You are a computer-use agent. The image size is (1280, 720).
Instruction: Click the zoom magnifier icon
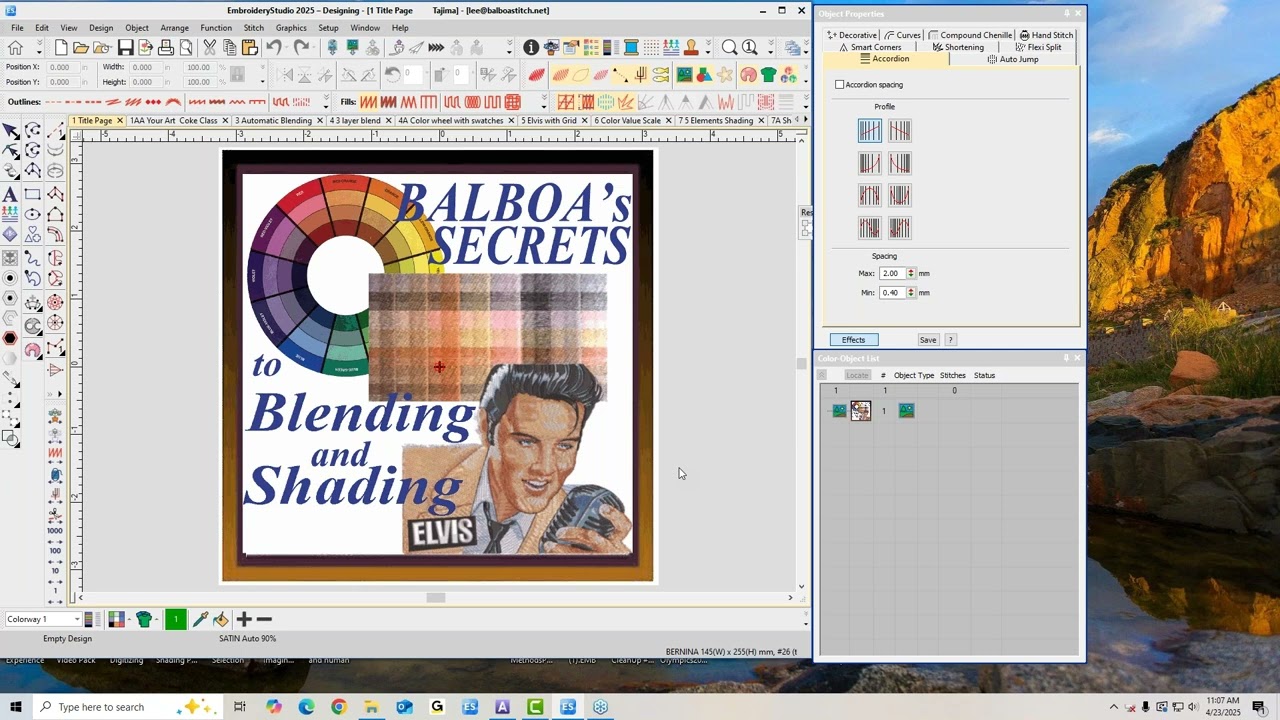coord(729,48)
